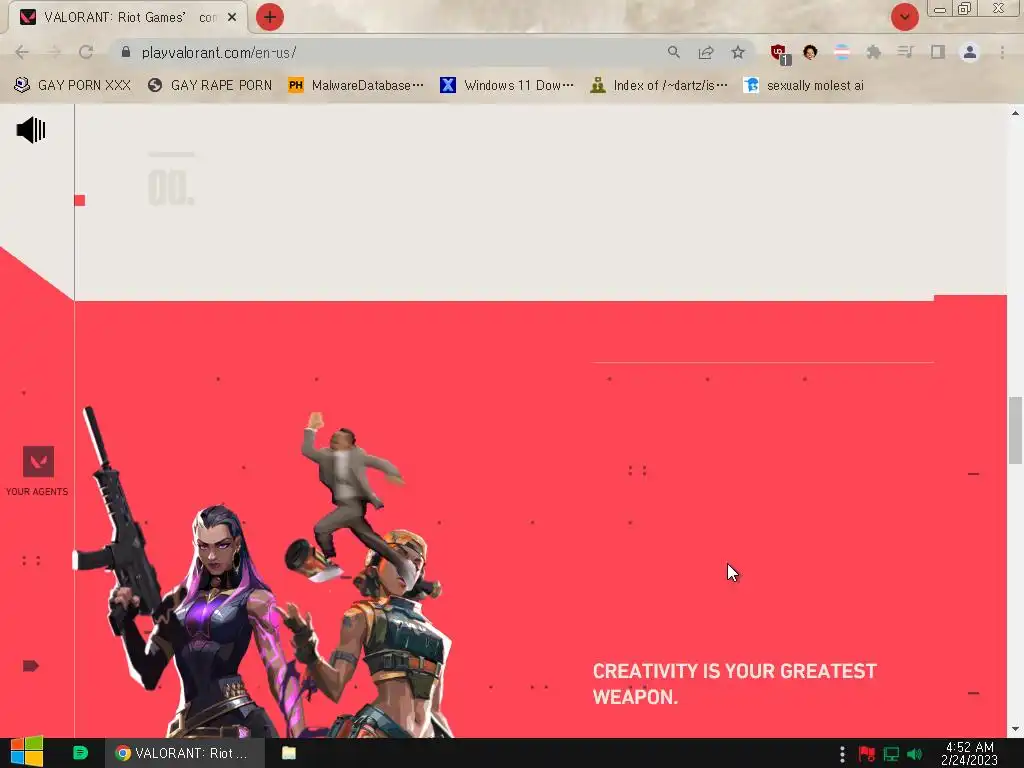Open the media controls icon in toolbar
The height and width of the screenshot is (768, 1024).
point(905,52)
